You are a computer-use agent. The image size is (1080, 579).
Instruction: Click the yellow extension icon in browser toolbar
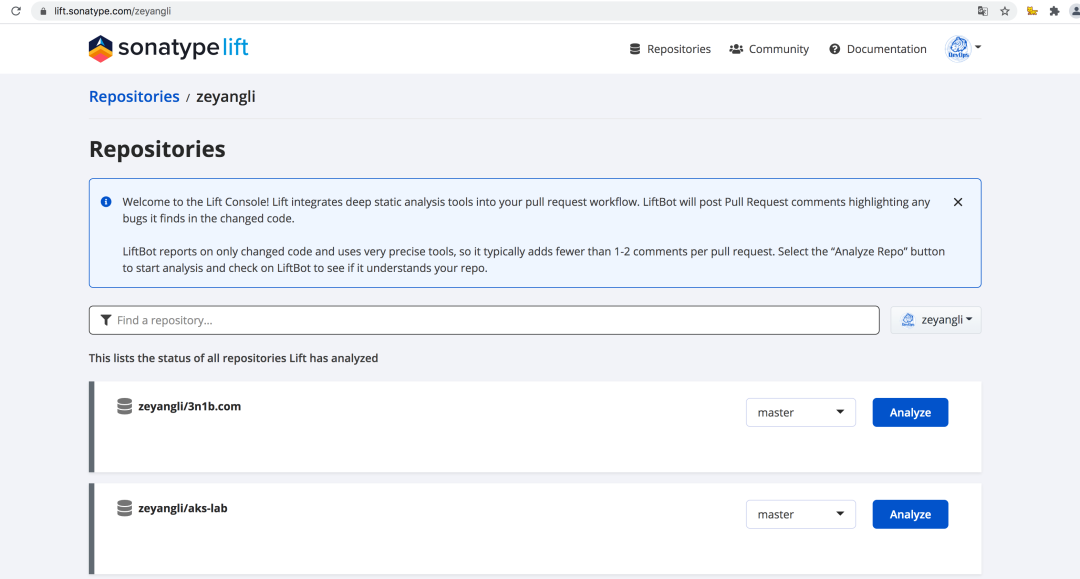click(1032, 11)
